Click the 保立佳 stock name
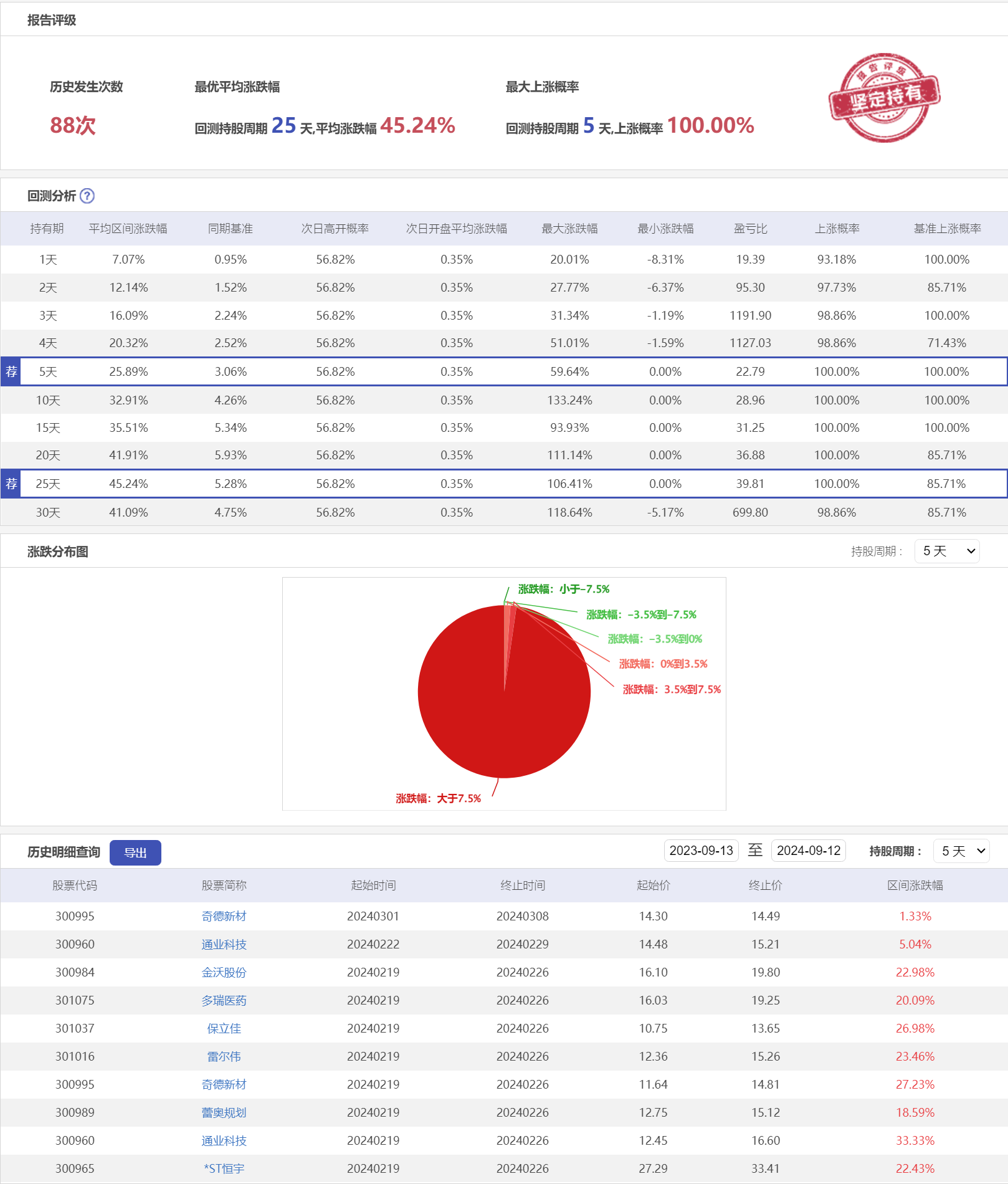The width and height of the screenshot is (1008, 1184). (x=224, y=1028)
